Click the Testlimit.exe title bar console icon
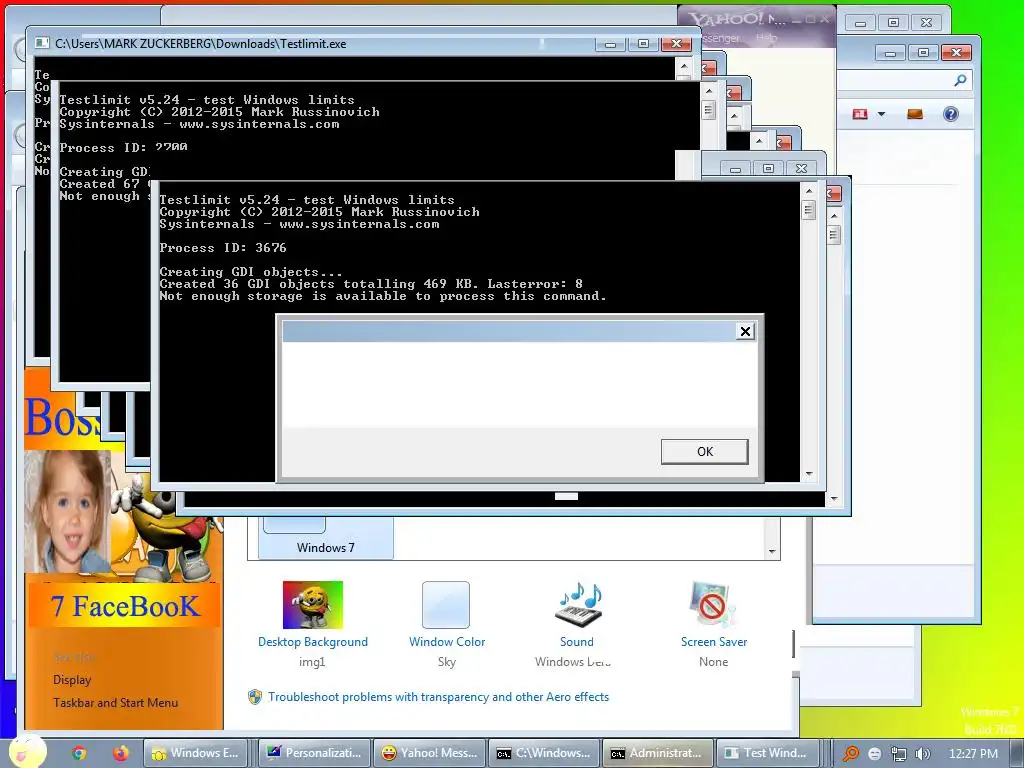 42,43
